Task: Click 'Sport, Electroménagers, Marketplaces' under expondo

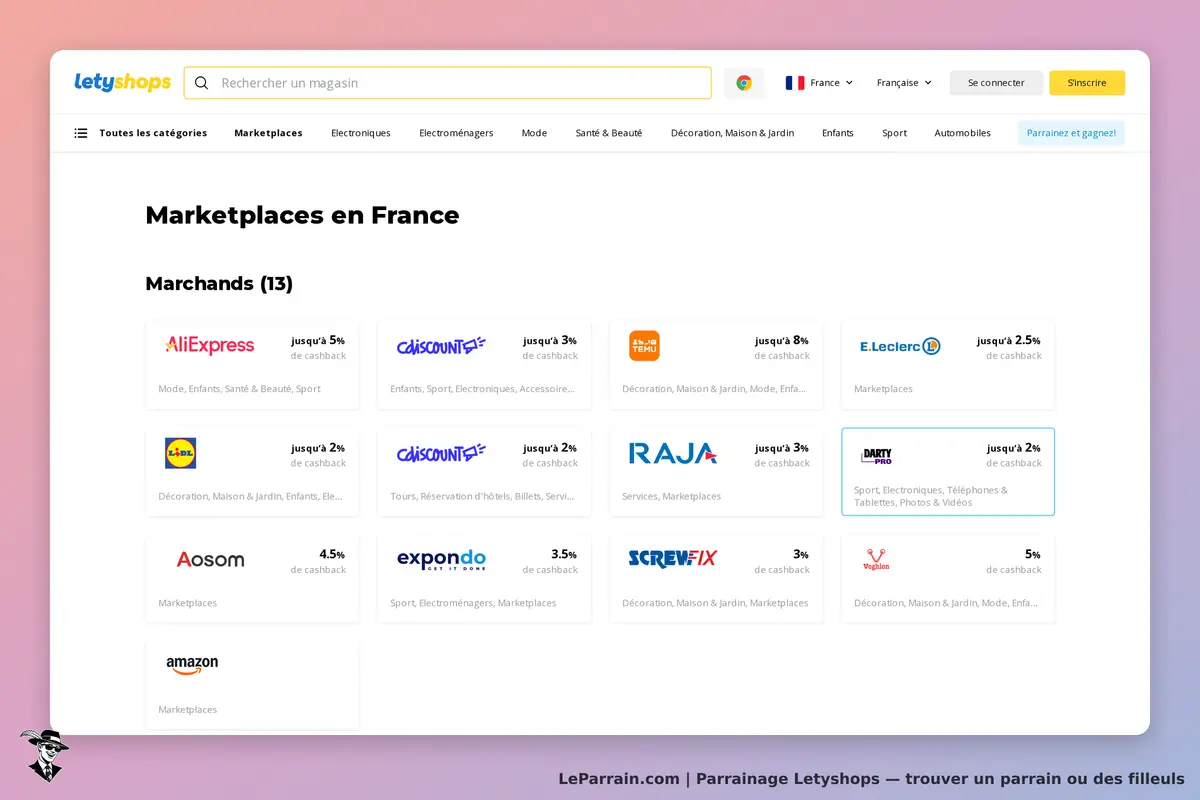Action: (473, 603)
